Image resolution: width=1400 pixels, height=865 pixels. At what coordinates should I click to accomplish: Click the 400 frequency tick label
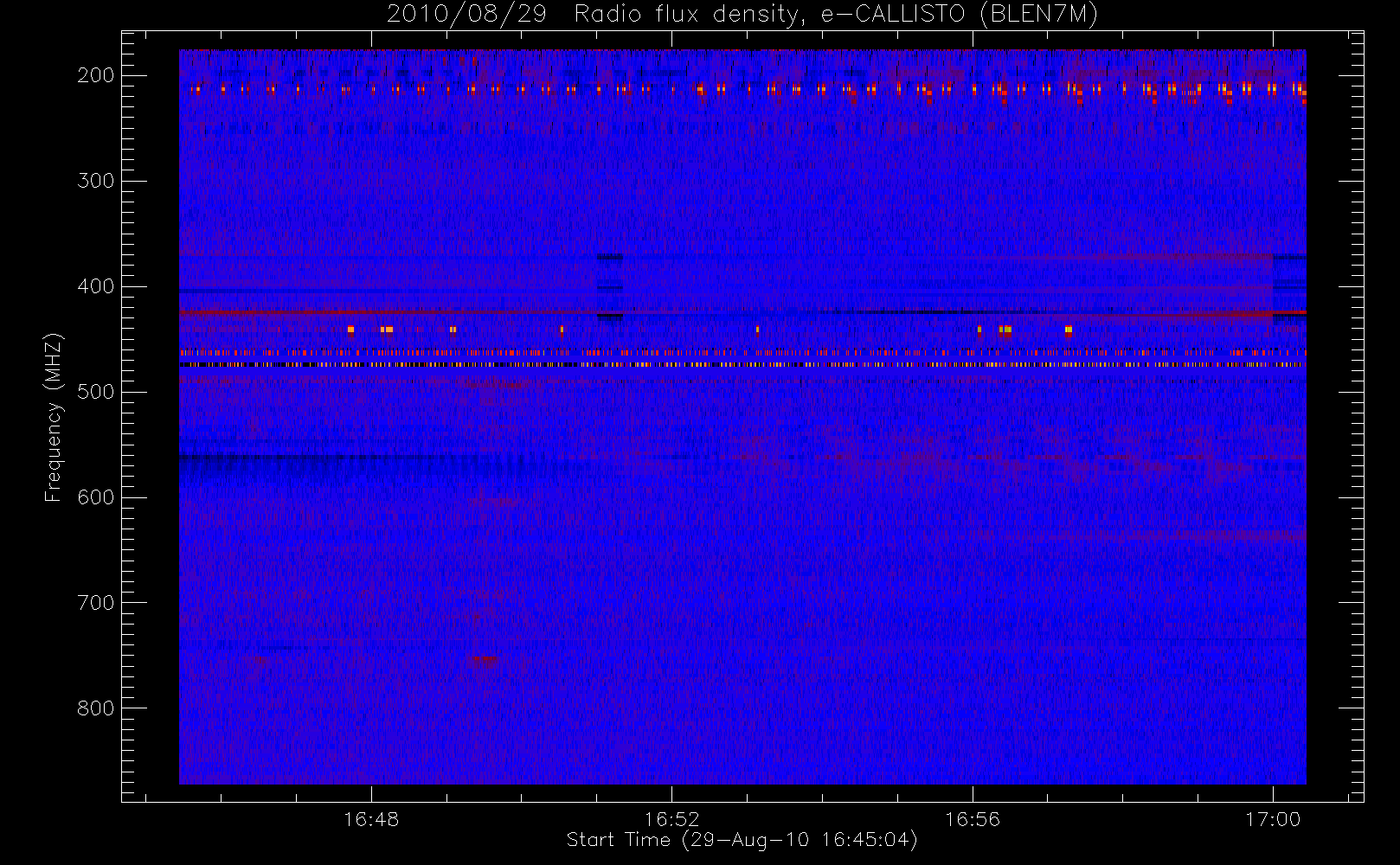[x=96, y=286]
